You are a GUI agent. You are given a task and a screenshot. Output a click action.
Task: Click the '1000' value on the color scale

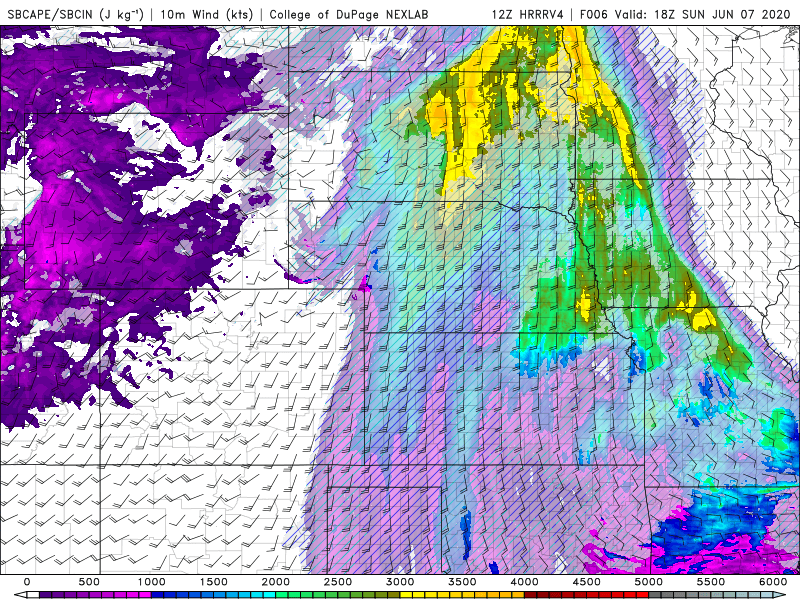[x=152, y=582]
